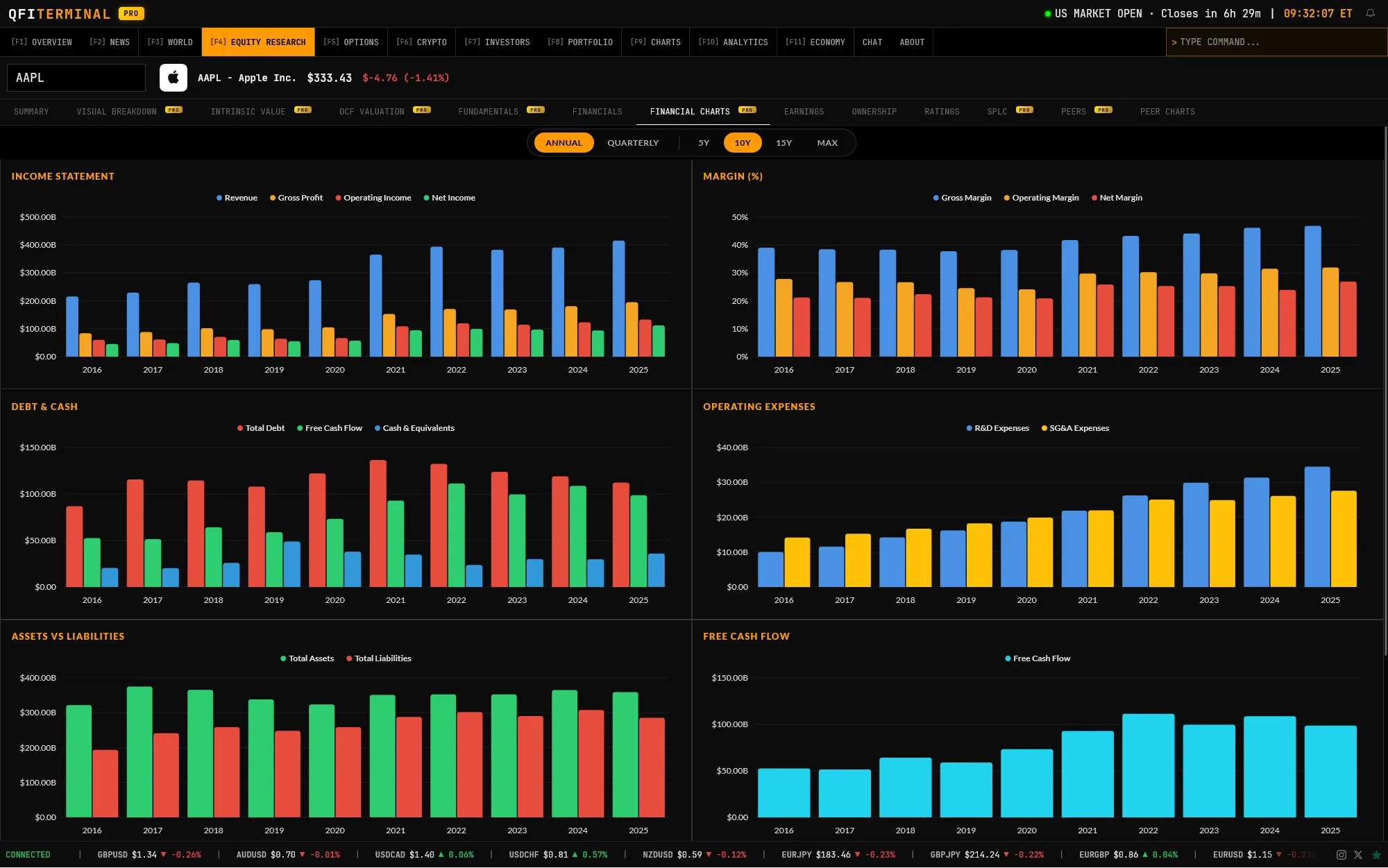Open the About menu item
The image size is (1388, 868).
coord(912,42)
